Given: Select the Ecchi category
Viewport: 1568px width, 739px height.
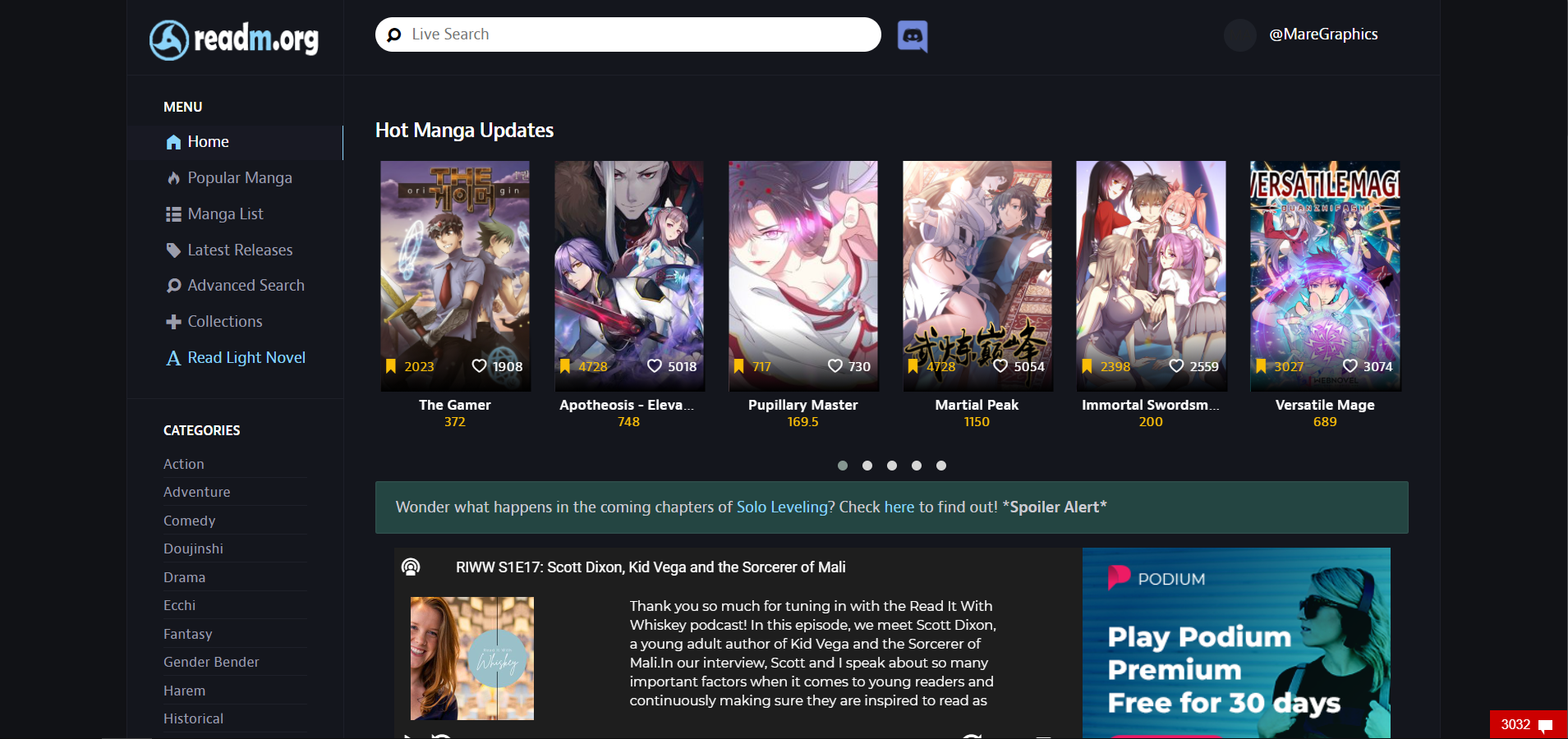Looking at the screenshot, I should point(180,605).
